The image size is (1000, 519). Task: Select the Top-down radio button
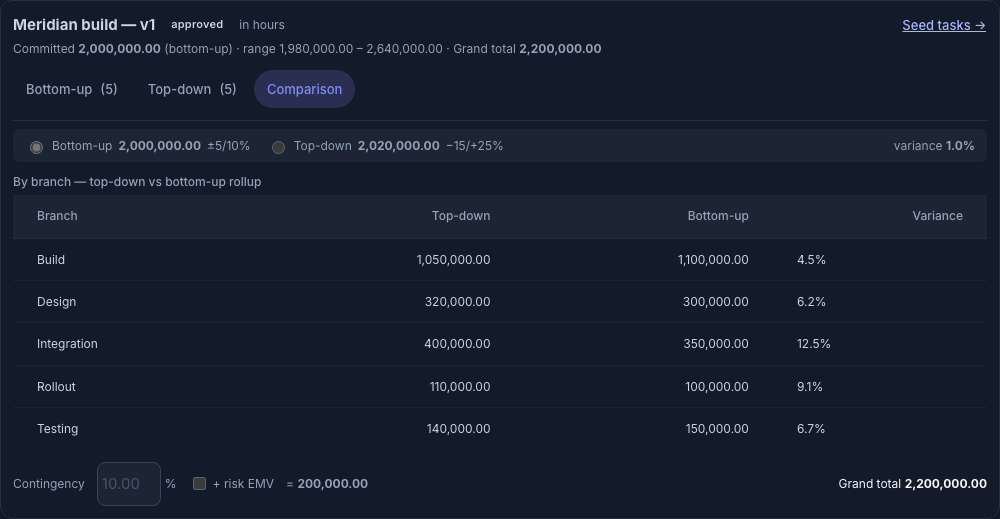pyautogui.click(x=278, y=147)
